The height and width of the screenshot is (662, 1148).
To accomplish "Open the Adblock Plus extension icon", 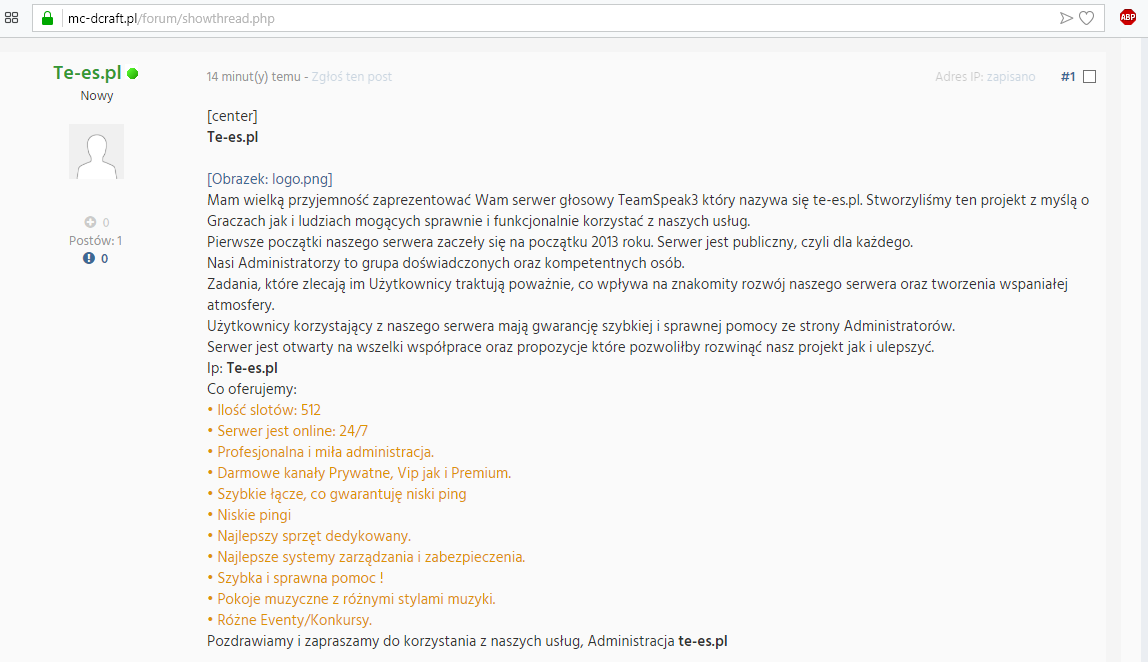I will (1128, 18).
